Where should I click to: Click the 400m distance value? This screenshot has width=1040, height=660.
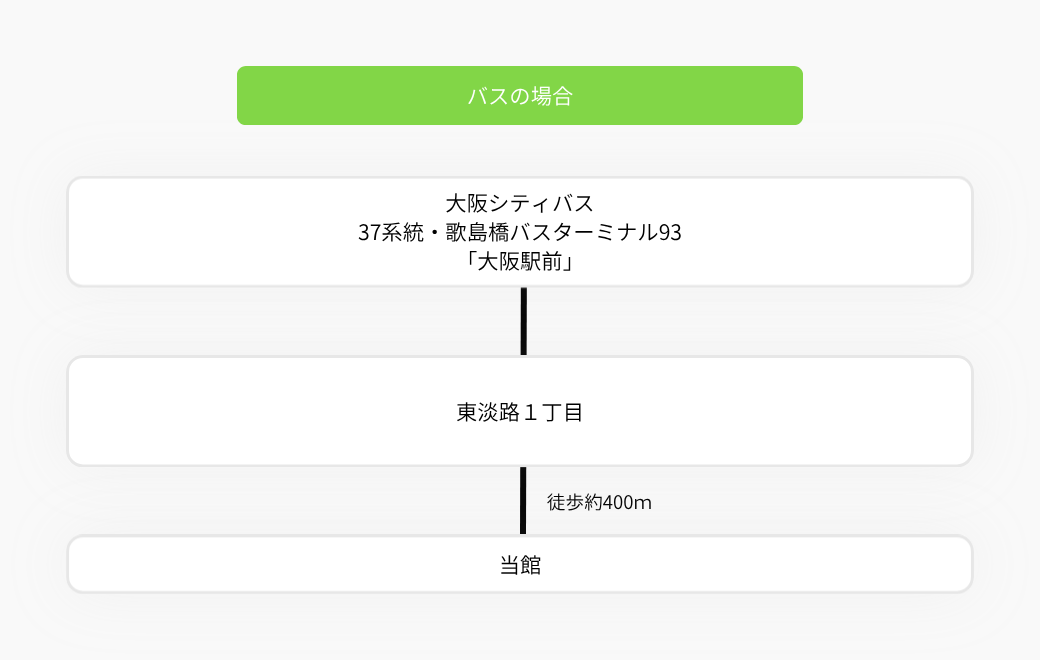point(627,503)
